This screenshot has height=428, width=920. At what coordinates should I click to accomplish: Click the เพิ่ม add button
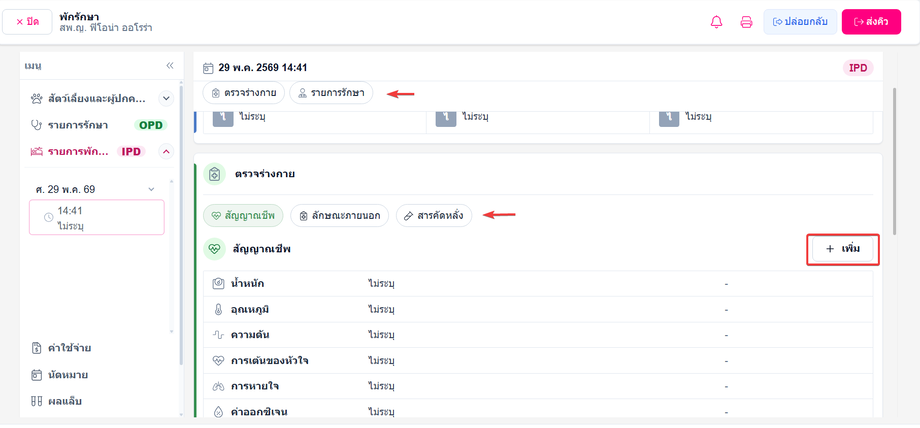(x=843, y=249)
